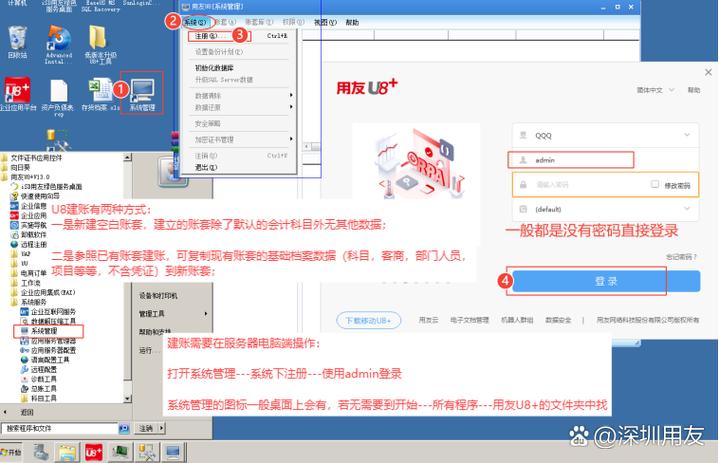Viewport: 719px width, 463px height.
Task: Open the 系统(S) menu in 系统管理 window
Action: click(x=196, y=22)
